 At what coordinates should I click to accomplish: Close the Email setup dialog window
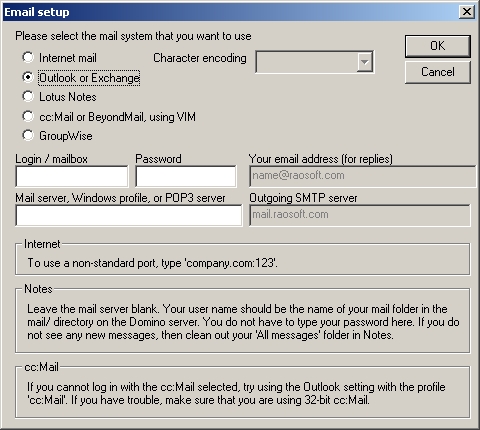tap(467, 12)
